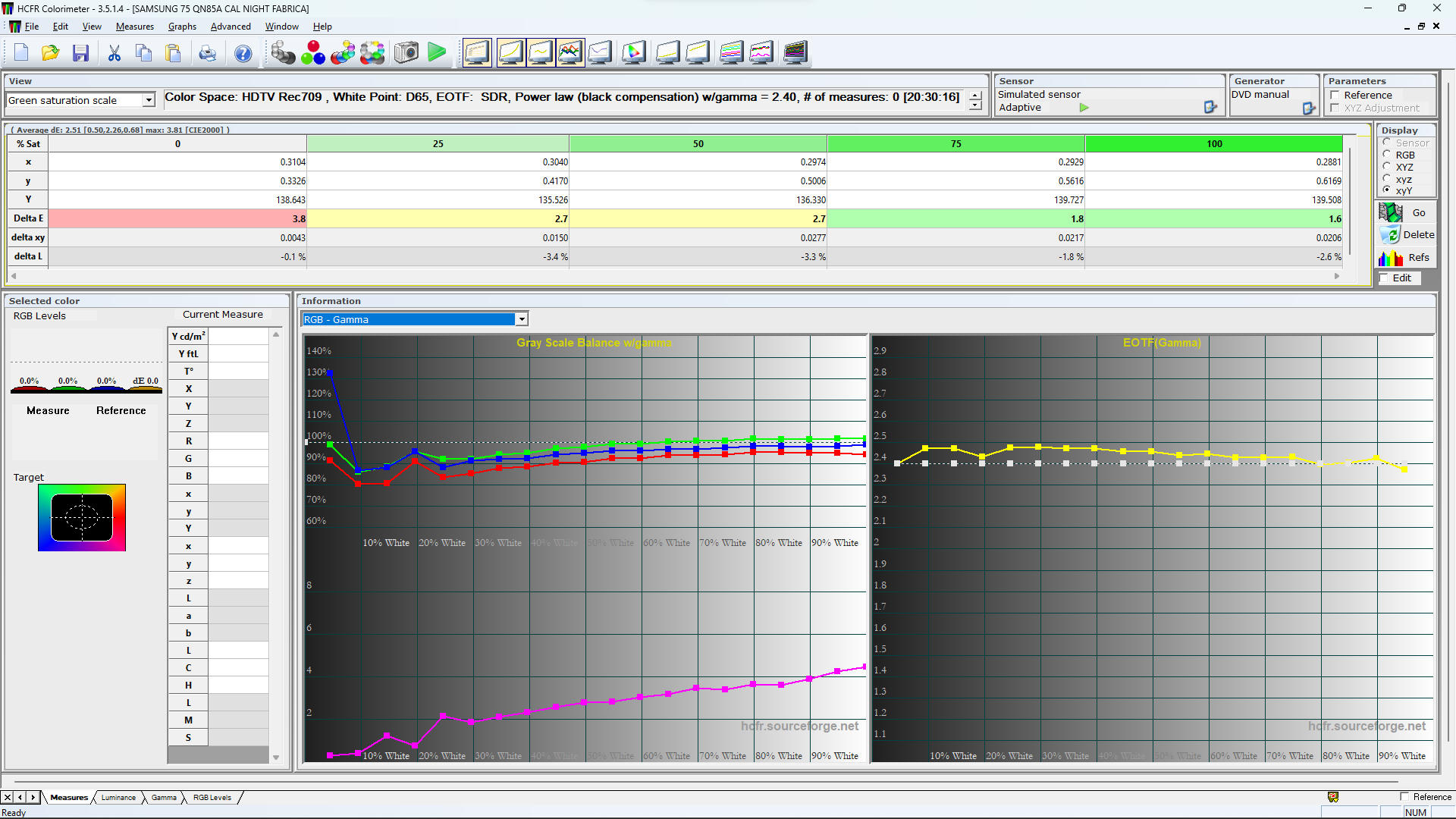The width and height of the screenshot is (1456, 819).
Task: Open file with the folder icon
Action: 50,53
